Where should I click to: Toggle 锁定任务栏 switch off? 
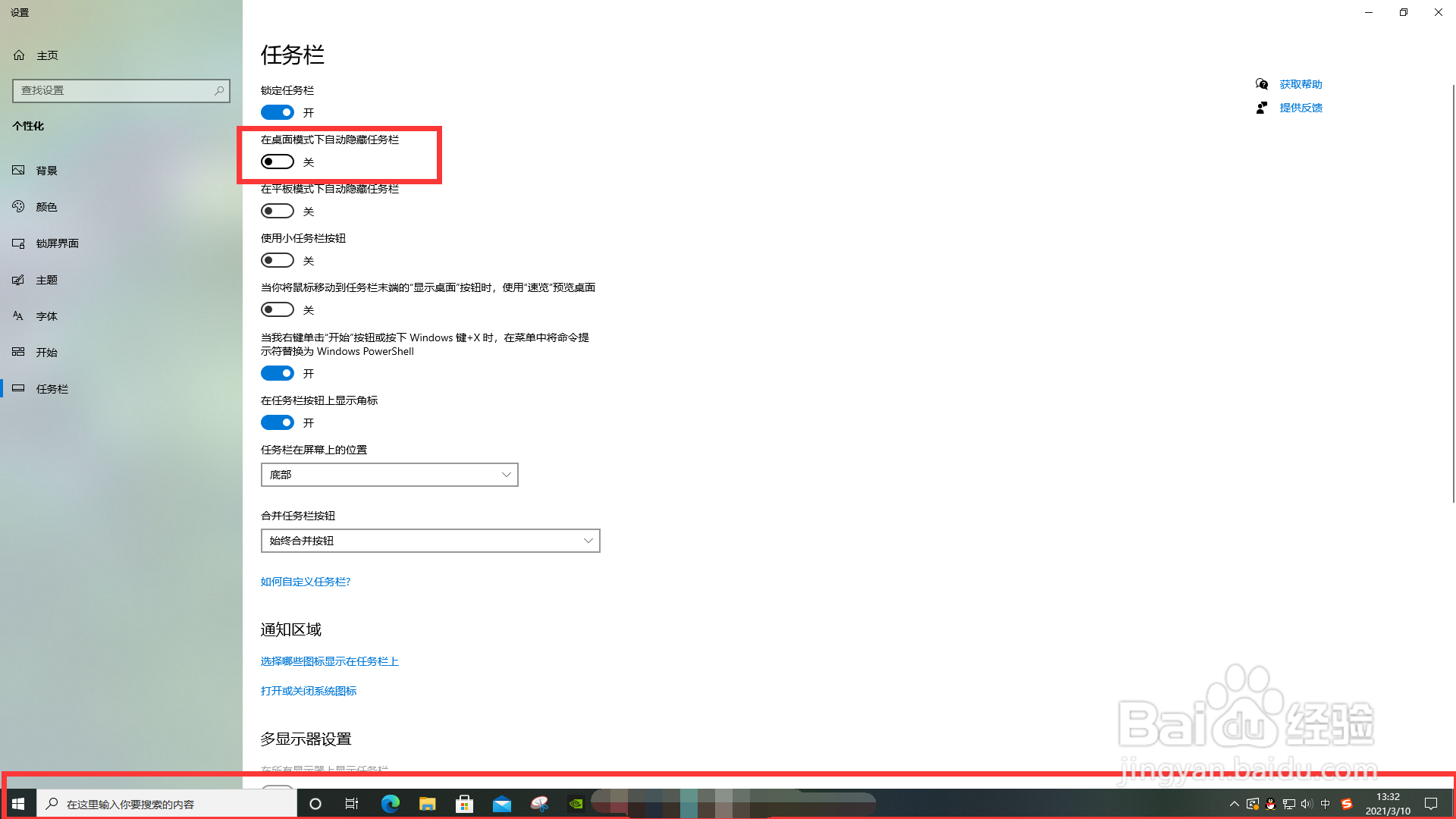click(278, 112)
